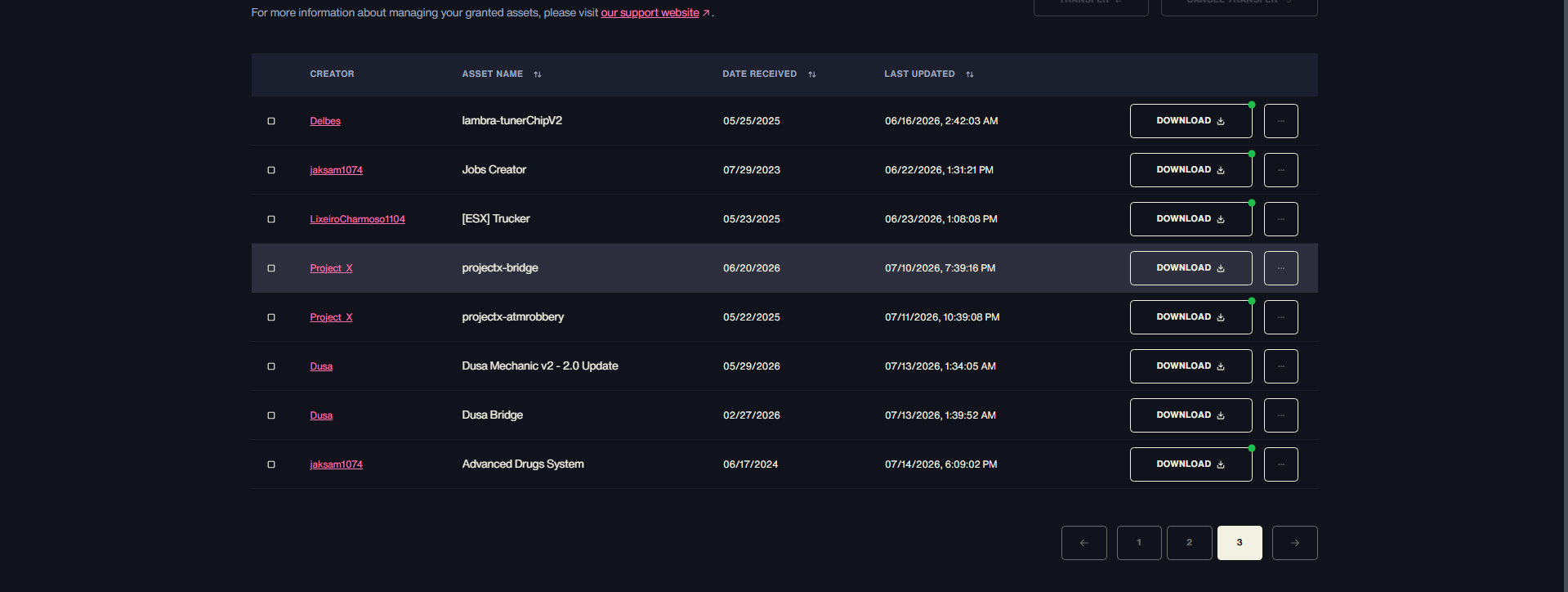
Task: Sort the table by Asset Name
Action: click(x=538, y=74)
